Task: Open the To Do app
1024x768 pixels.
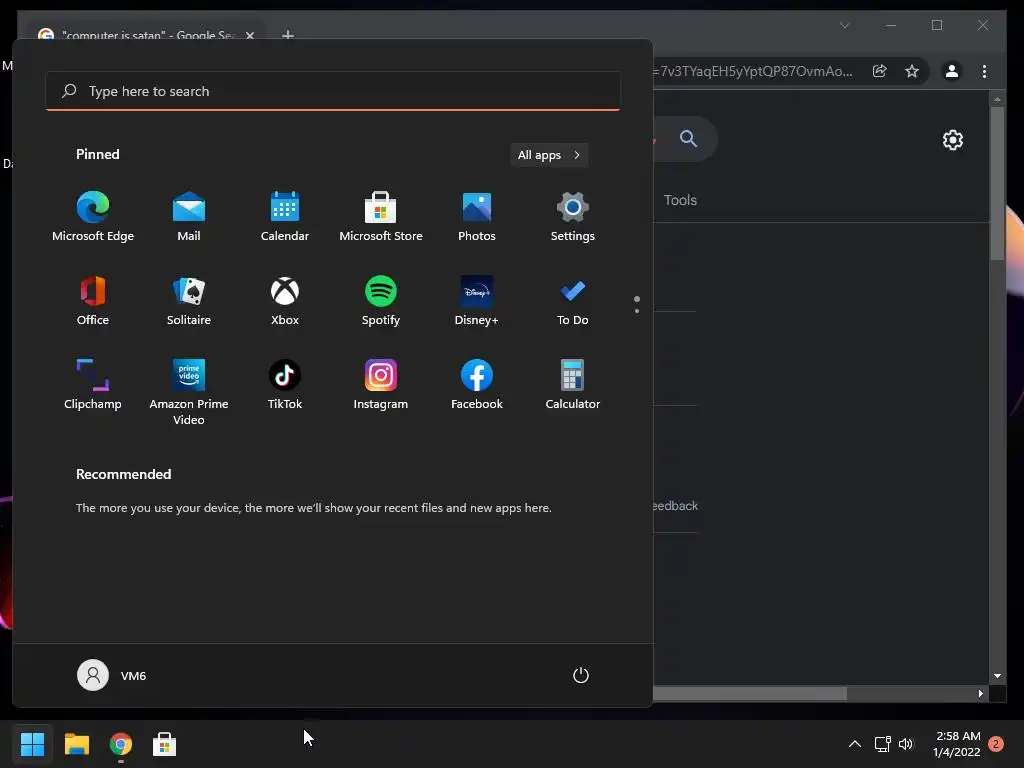Action: pos(573,300)
